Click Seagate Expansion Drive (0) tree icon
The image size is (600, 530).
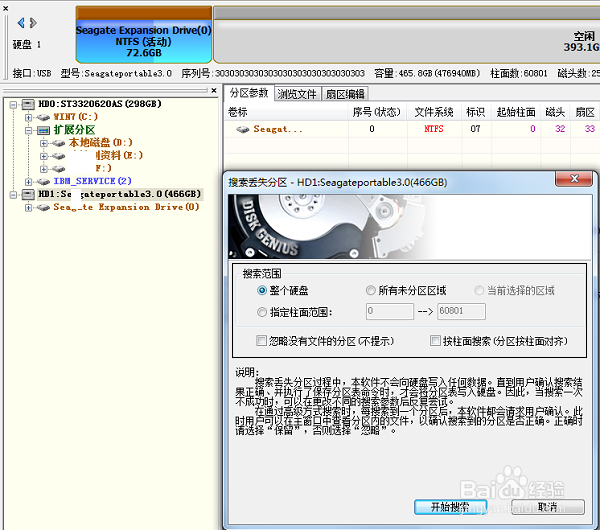click(43, 207)
